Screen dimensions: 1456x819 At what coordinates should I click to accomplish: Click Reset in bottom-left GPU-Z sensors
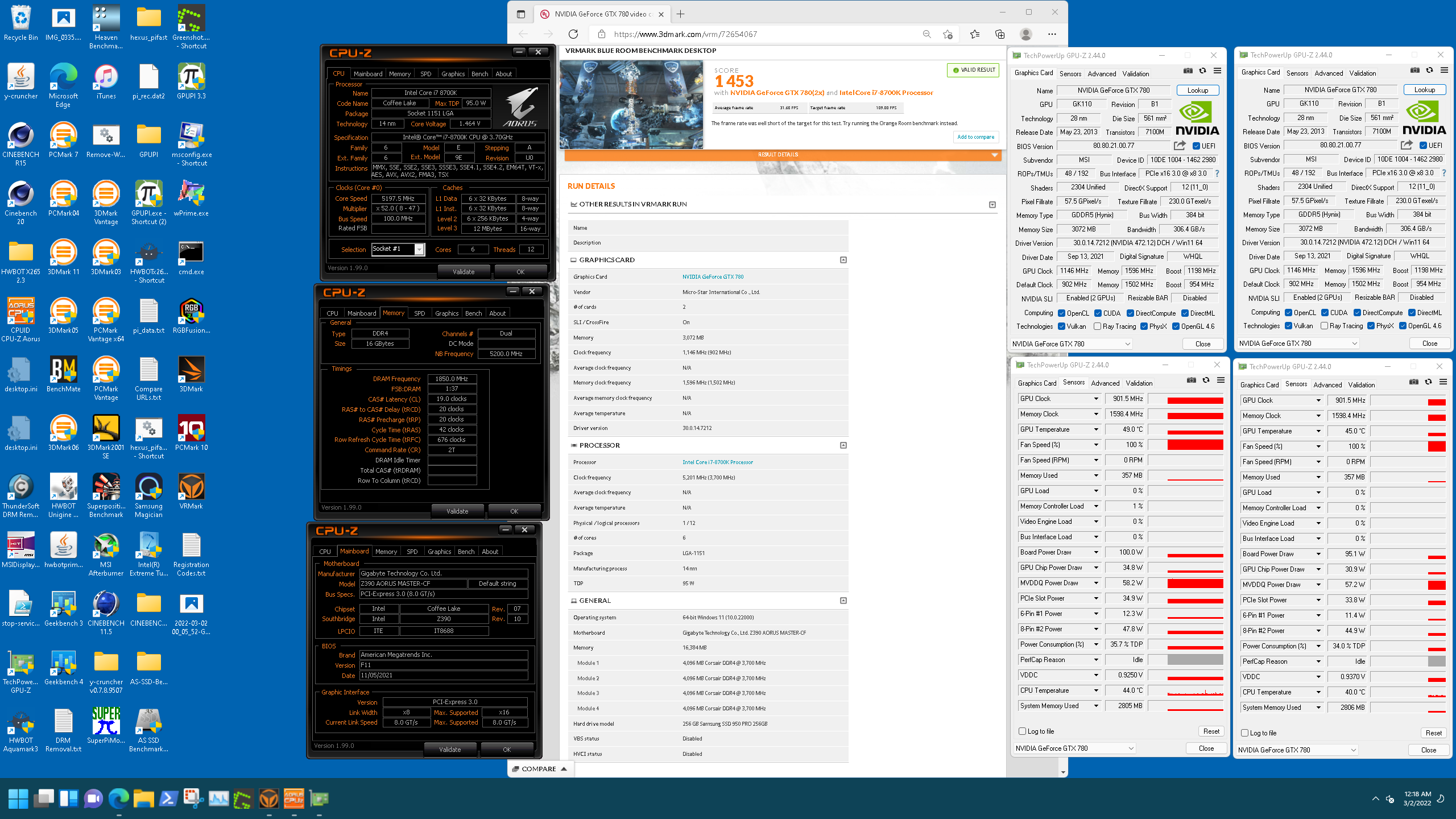click(x=1211, y=731)
